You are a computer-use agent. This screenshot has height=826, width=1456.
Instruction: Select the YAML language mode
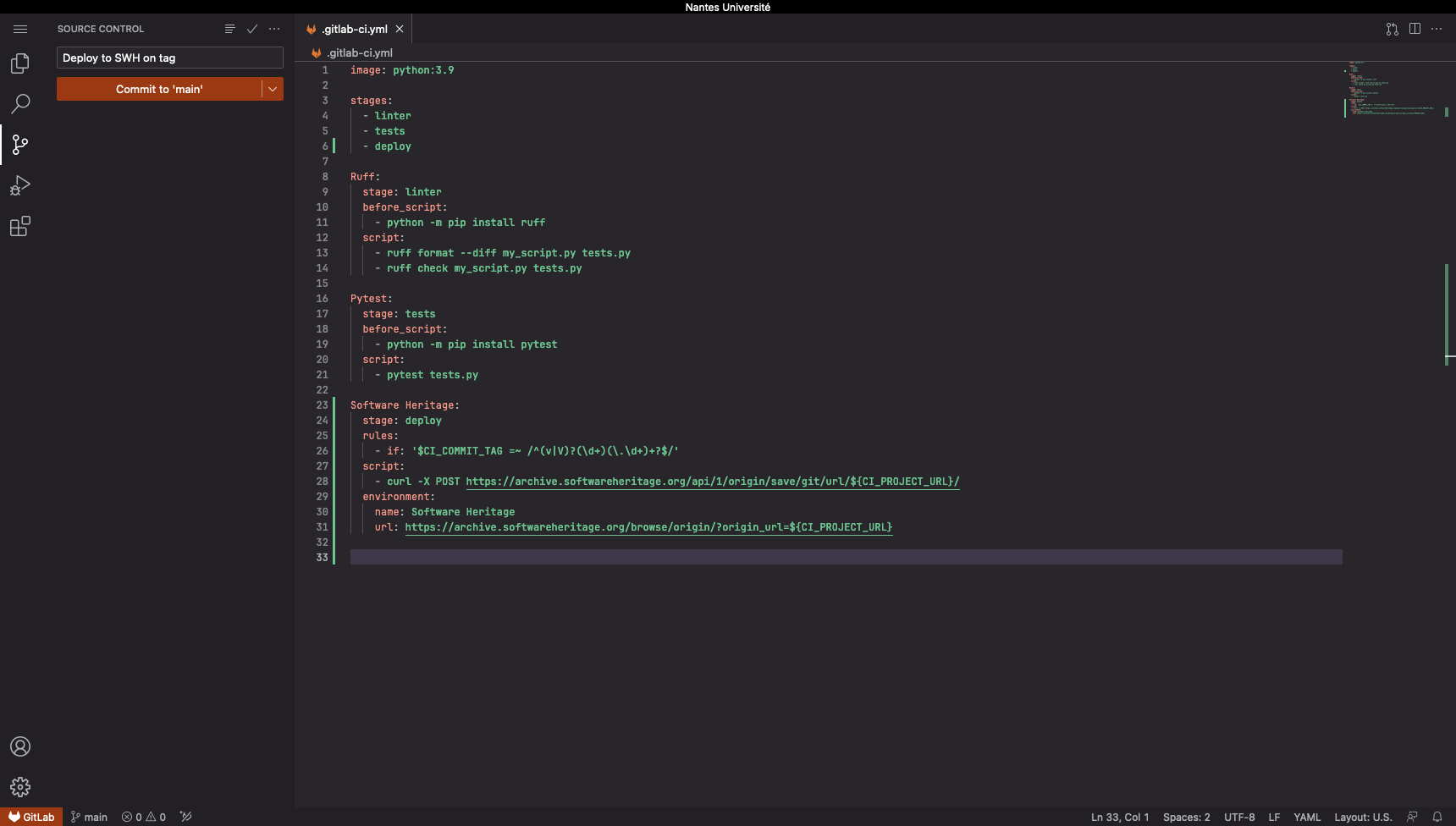click(x=1307, y=817)
